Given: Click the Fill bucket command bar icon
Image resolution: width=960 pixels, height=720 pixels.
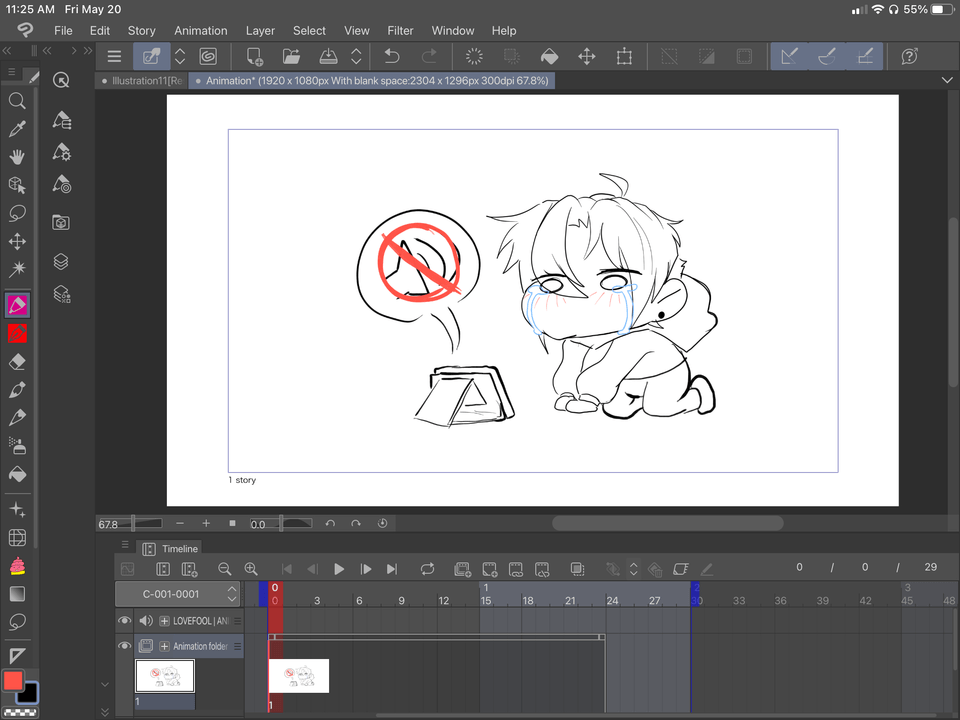Looking at the screenshot, I should [x=549, y=57].
